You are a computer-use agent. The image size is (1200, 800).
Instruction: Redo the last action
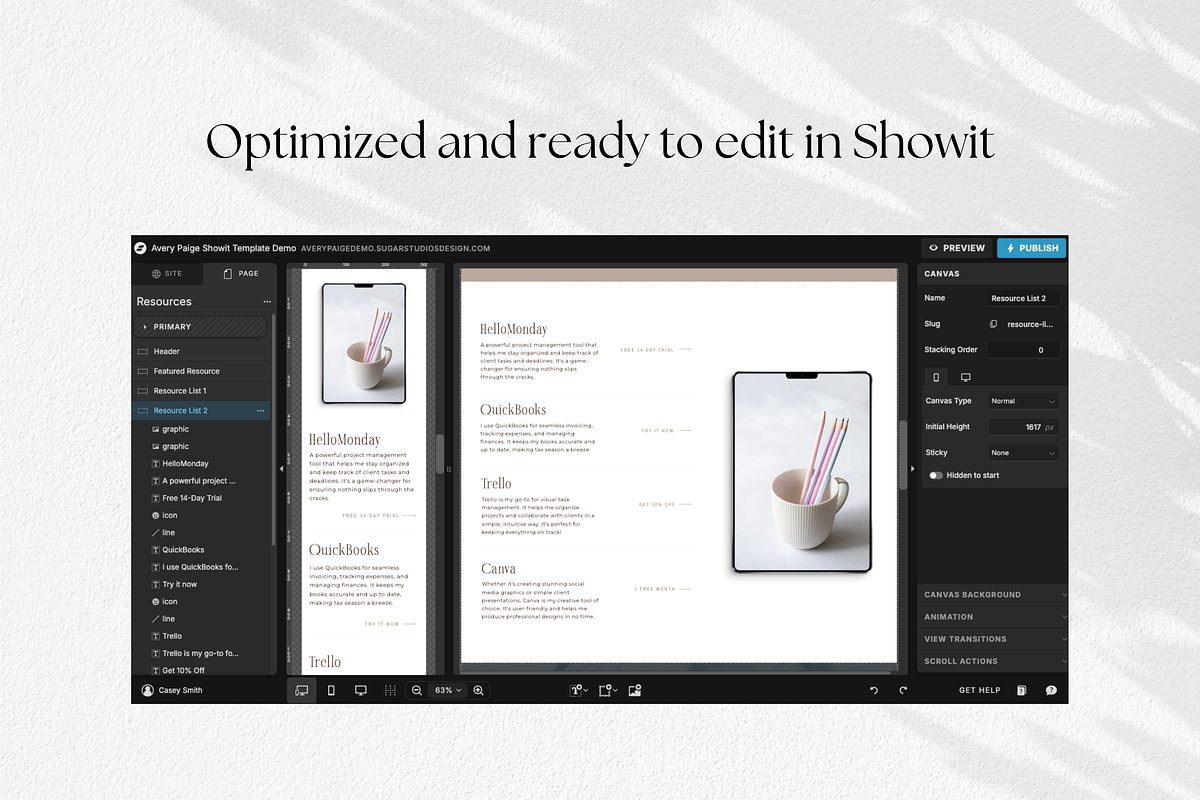(903, 690)
